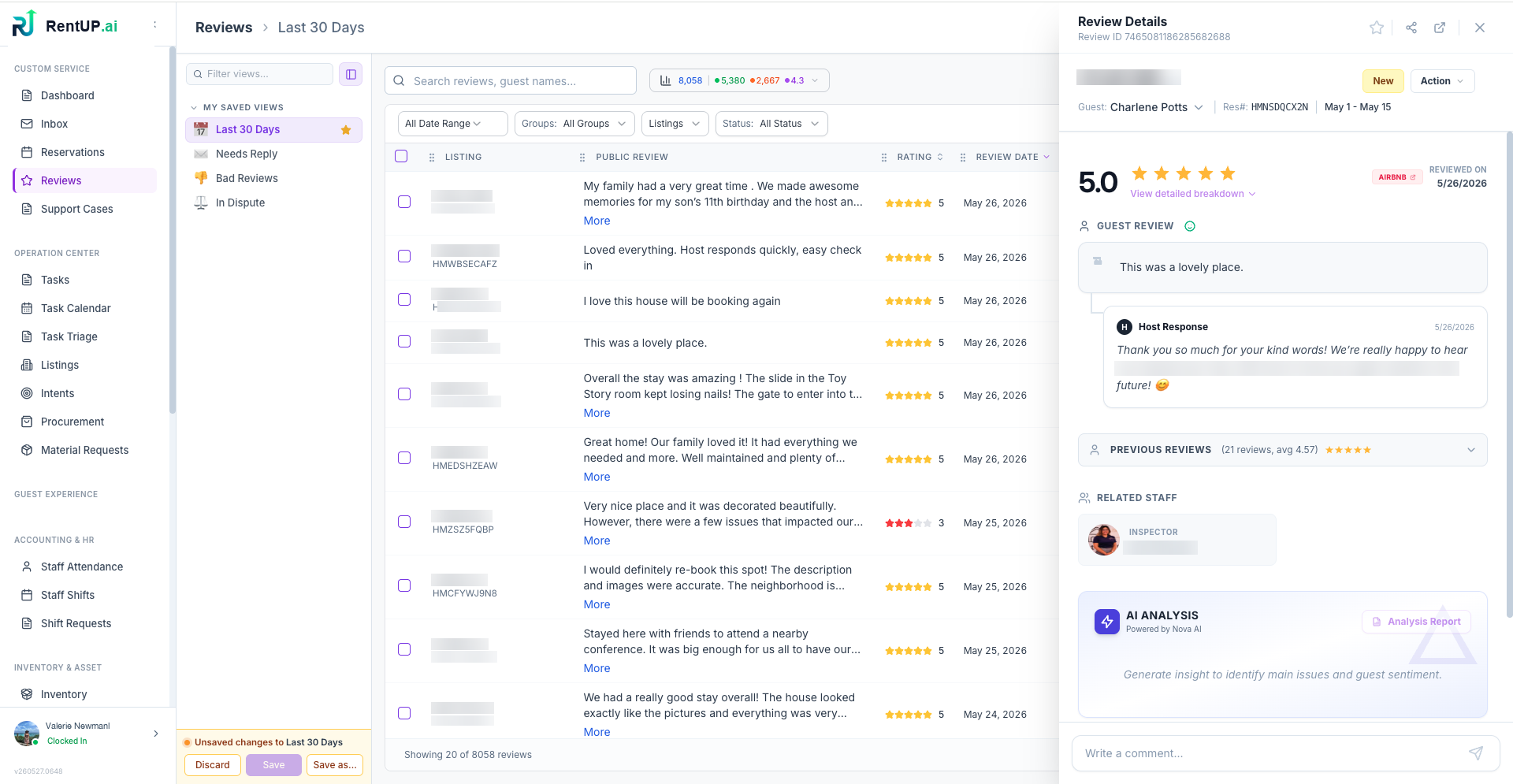1513x784 pixels.
Task: Open the Analysis Report button
Action: [x=1416, y=622]
